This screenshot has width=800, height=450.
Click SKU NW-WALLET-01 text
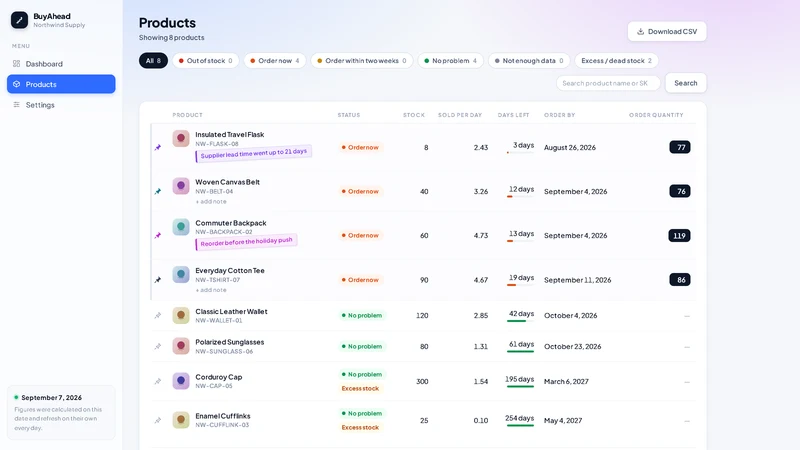218,321
